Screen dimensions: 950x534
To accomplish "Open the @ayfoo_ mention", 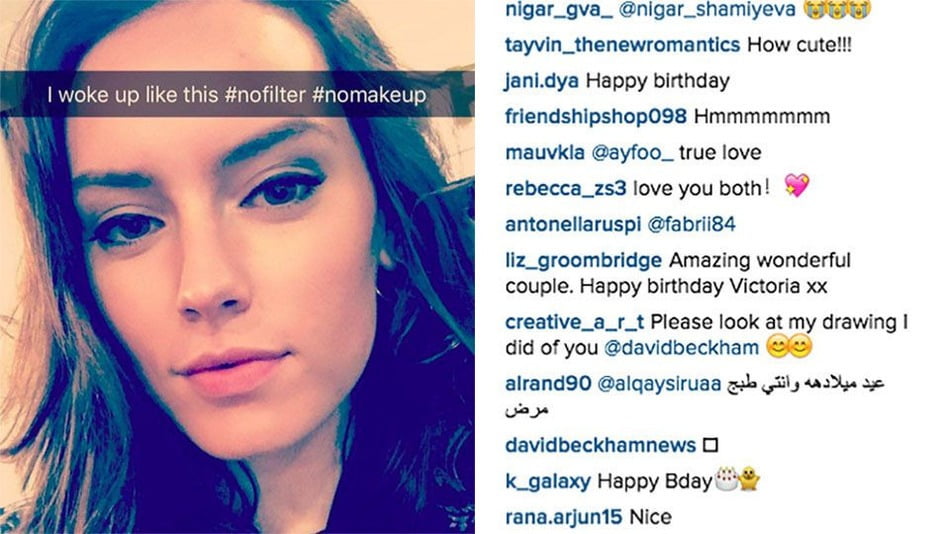I will 634,153.
